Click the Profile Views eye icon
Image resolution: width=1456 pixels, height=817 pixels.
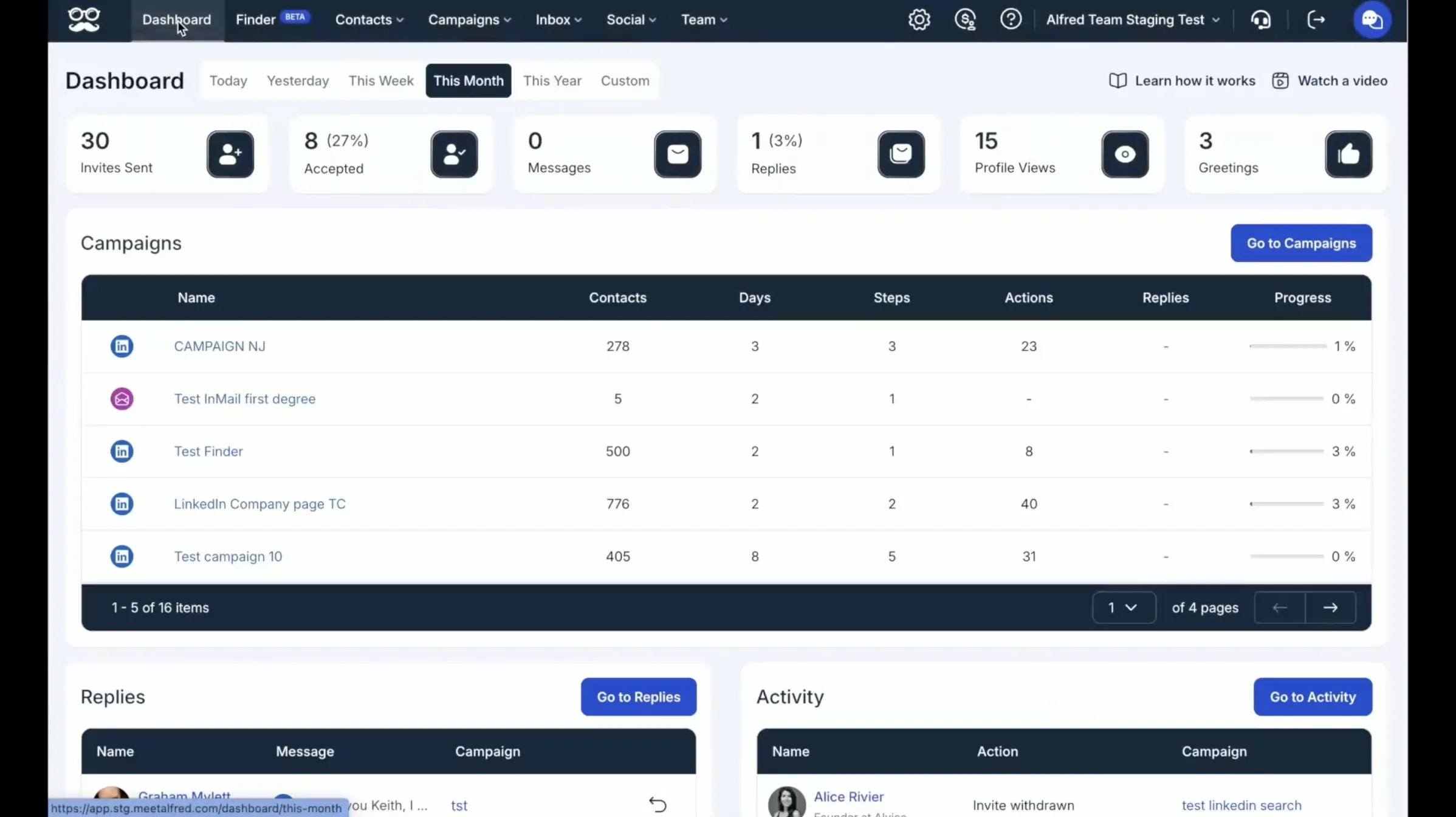[1125, 154]
